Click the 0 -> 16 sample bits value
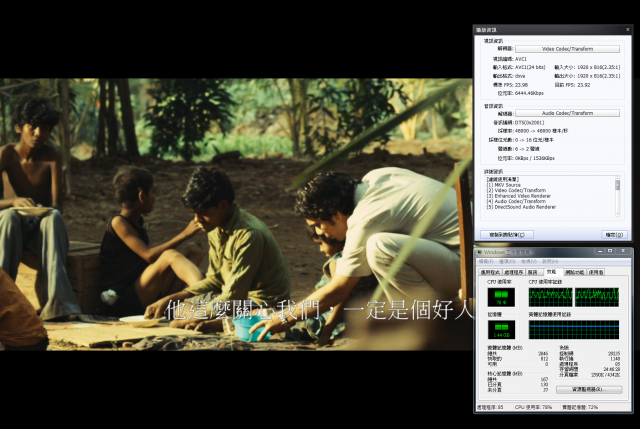 (534, 140)
